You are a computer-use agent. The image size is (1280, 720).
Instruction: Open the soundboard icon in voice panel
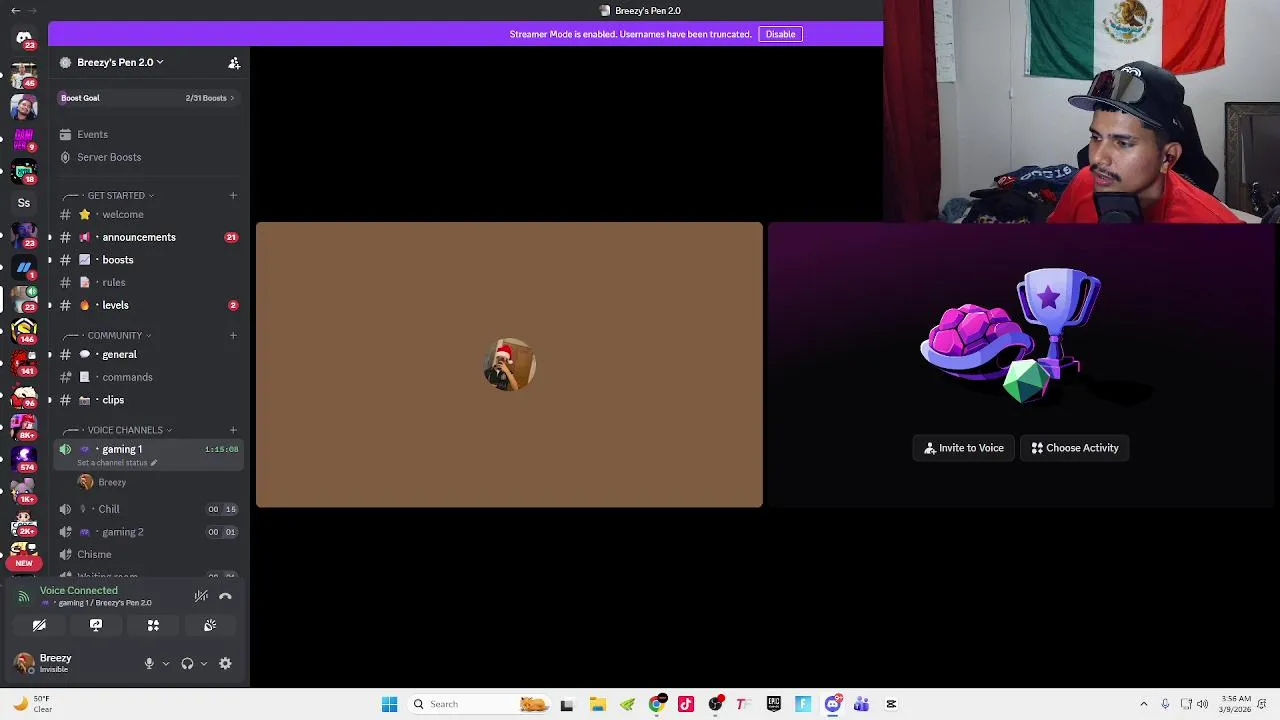click(x=210, y=625)
